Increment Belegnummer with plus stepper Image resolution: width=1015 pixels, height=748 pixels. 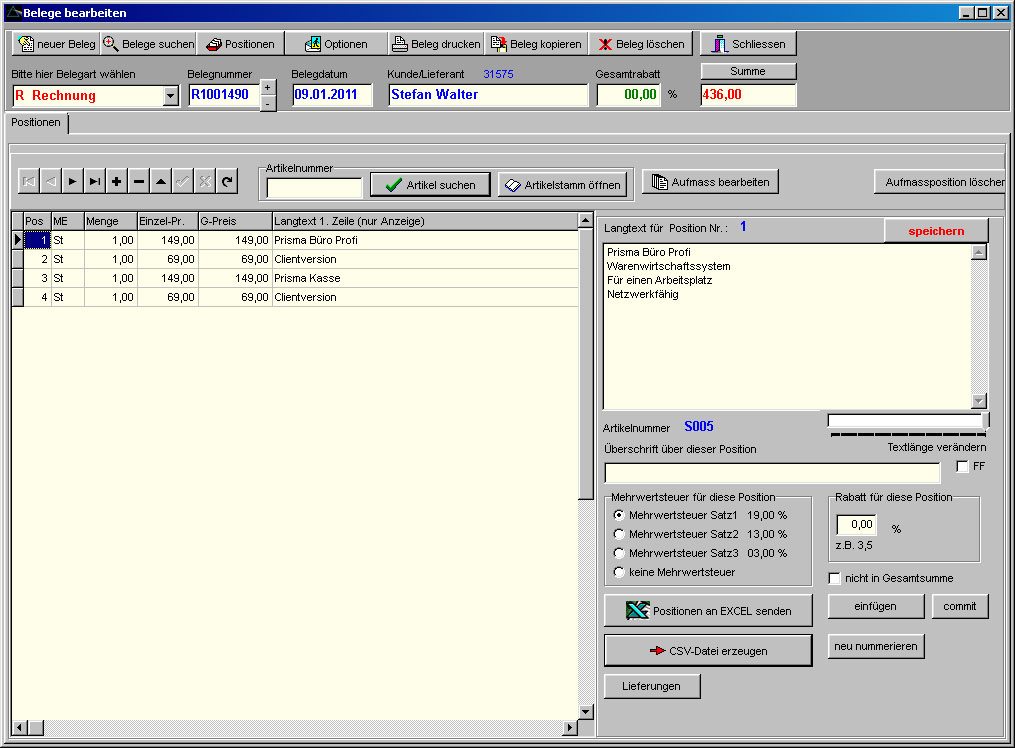coord(268,87)
